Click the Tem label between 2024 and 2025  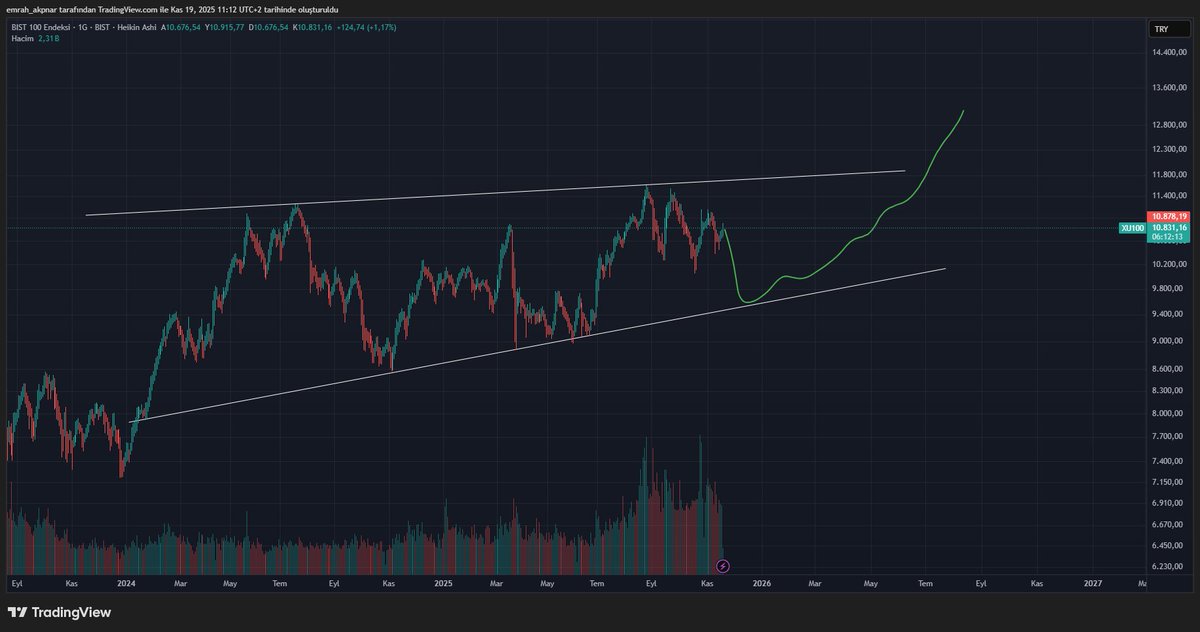pos(280,582)
